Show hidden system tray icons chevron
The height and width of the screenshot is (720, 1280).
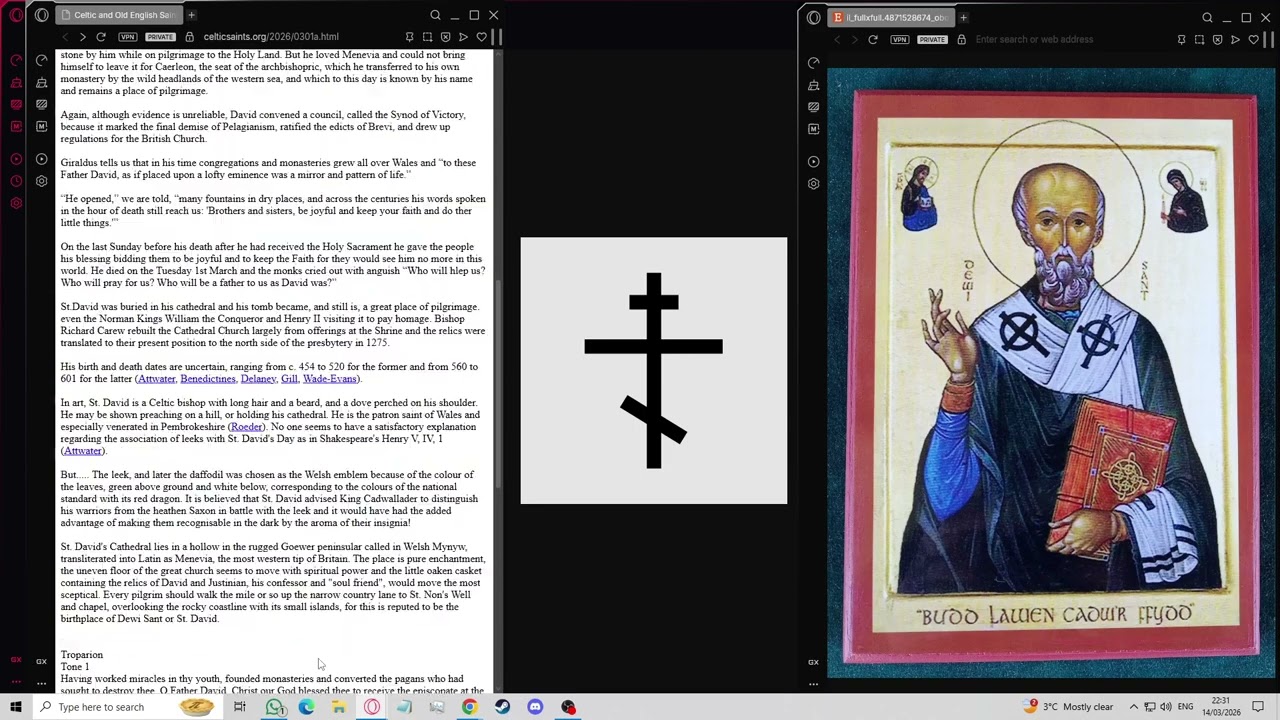point(1133,707)
